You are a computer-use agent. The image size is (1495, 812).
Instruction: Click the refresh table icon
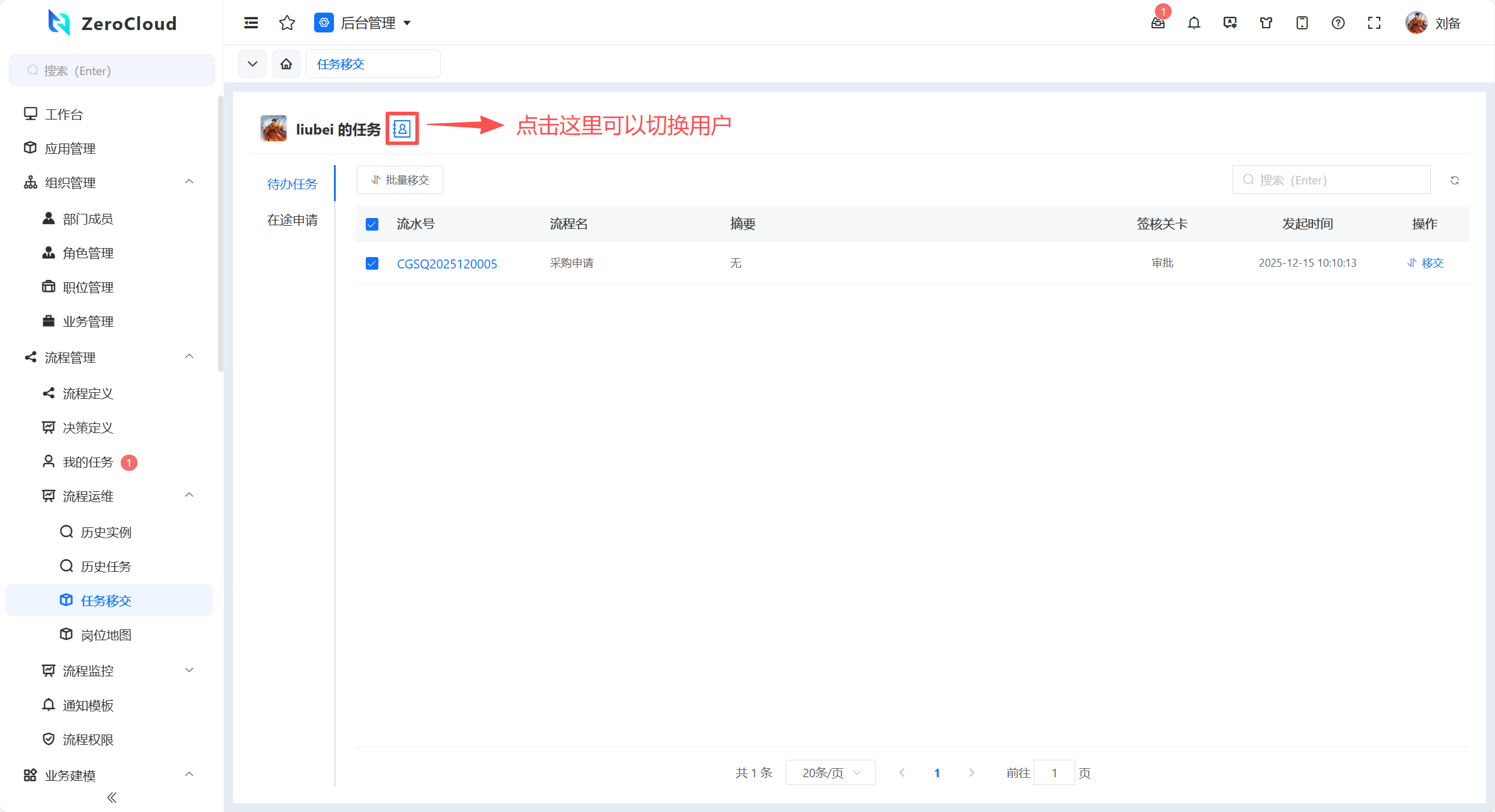1455,180
